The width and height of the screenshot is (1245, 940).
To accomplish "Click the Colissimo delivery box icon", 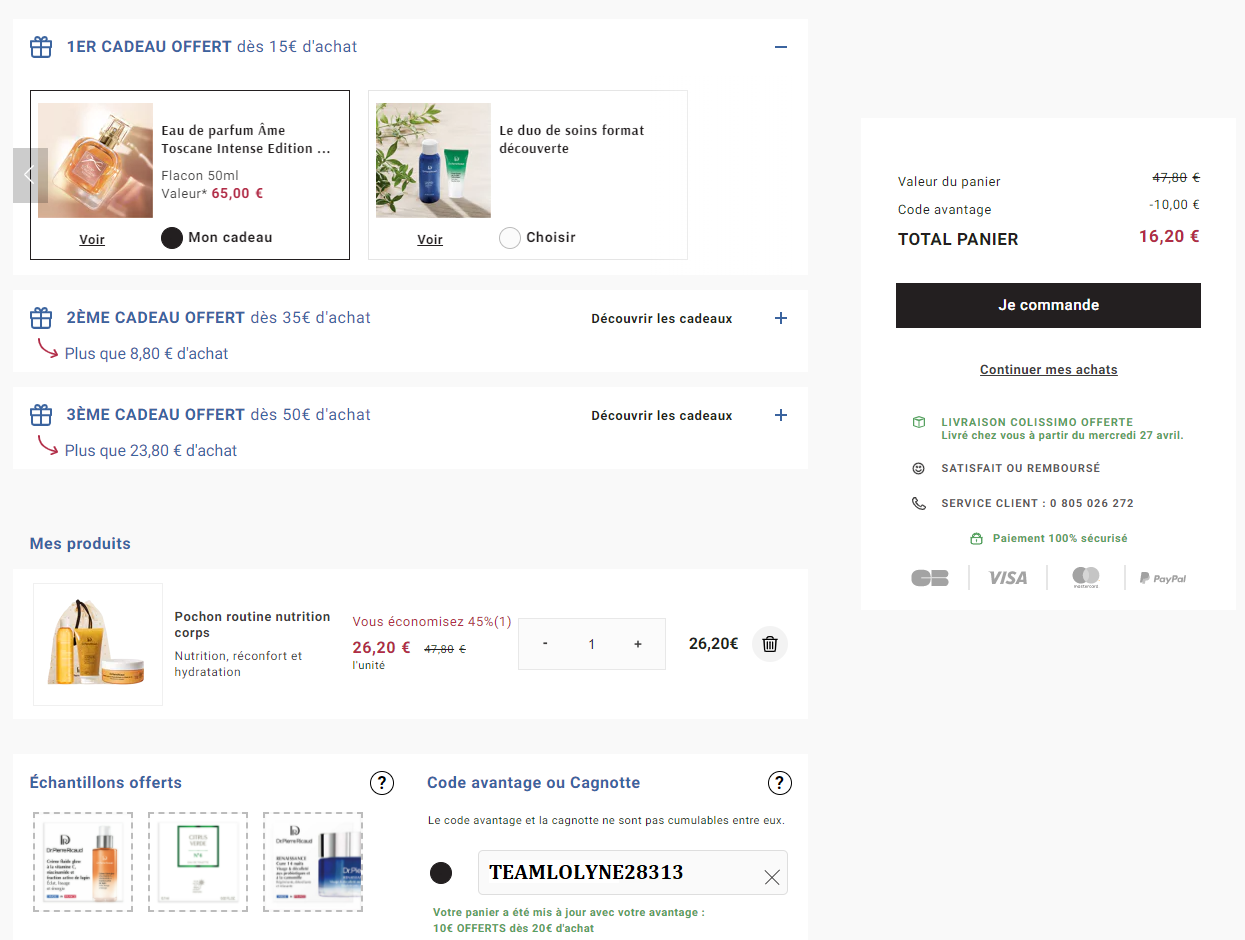I will pos(919,423).
